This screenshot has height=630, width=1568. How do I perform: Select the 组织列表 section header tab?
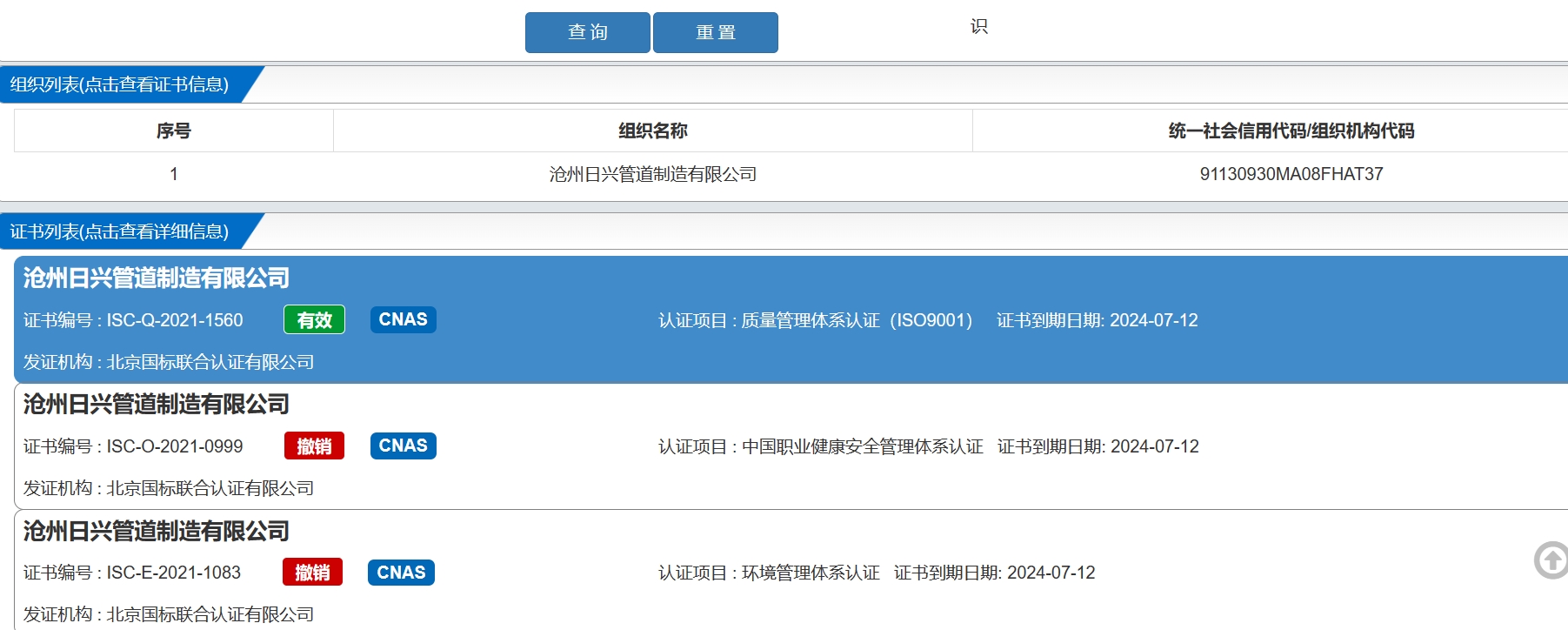[x=120, y=84]
